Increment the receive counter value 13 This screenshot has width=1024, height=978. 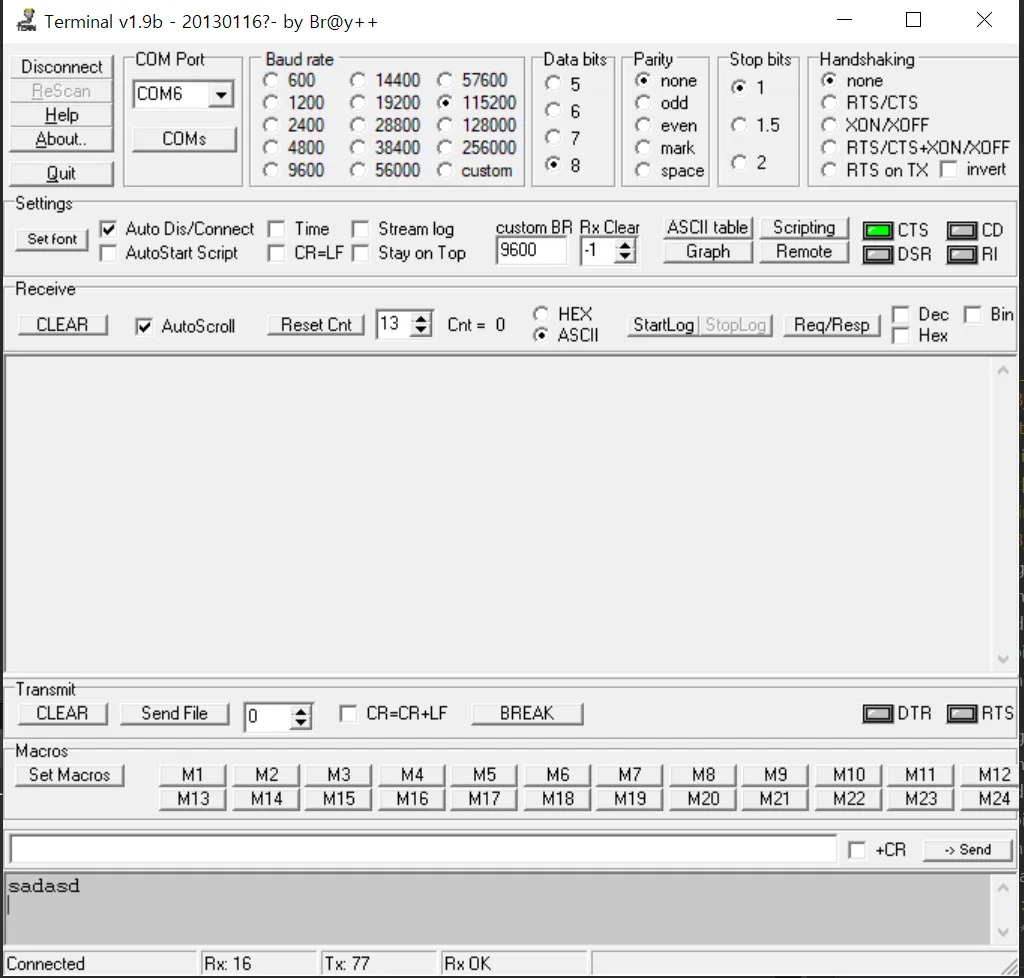pyautogui.click(x=421, y=319)
